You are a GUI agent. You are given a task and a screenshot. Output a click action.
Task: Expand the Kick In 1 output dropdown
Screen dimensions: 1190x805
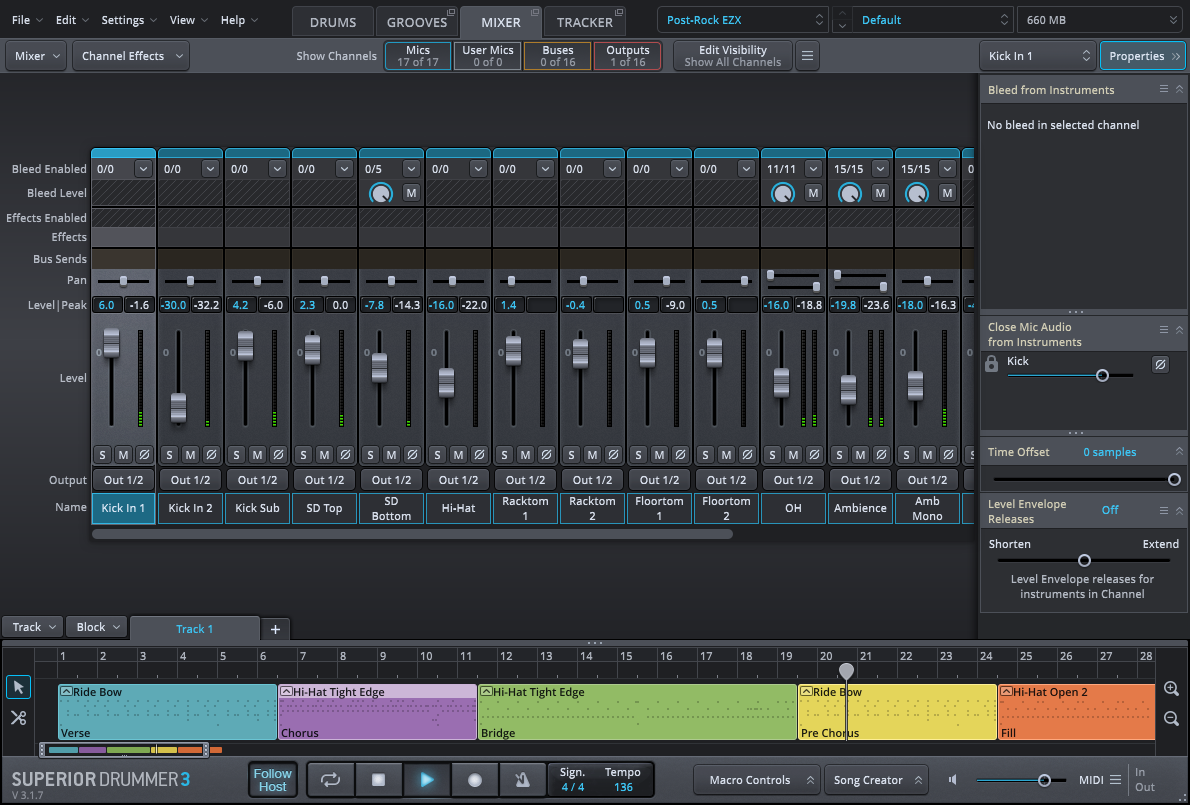pyautogui.click(x=123, y=480)
